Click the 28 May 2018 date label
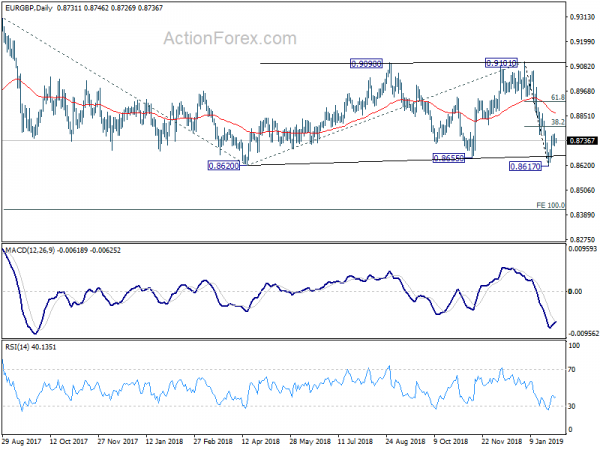 (310, 442)
